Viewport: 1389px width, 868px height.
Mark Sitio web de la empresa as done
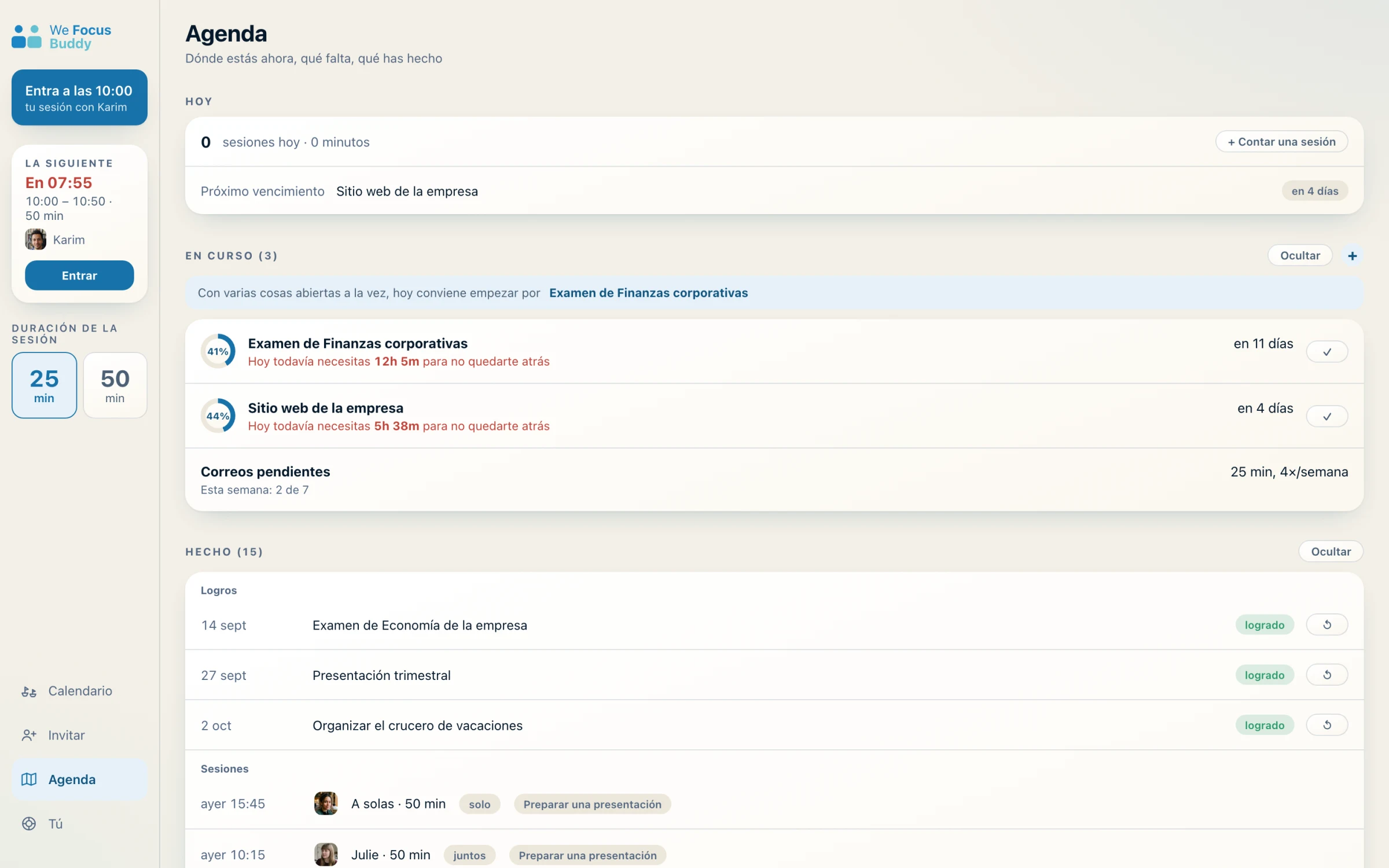pos(1326,416)
